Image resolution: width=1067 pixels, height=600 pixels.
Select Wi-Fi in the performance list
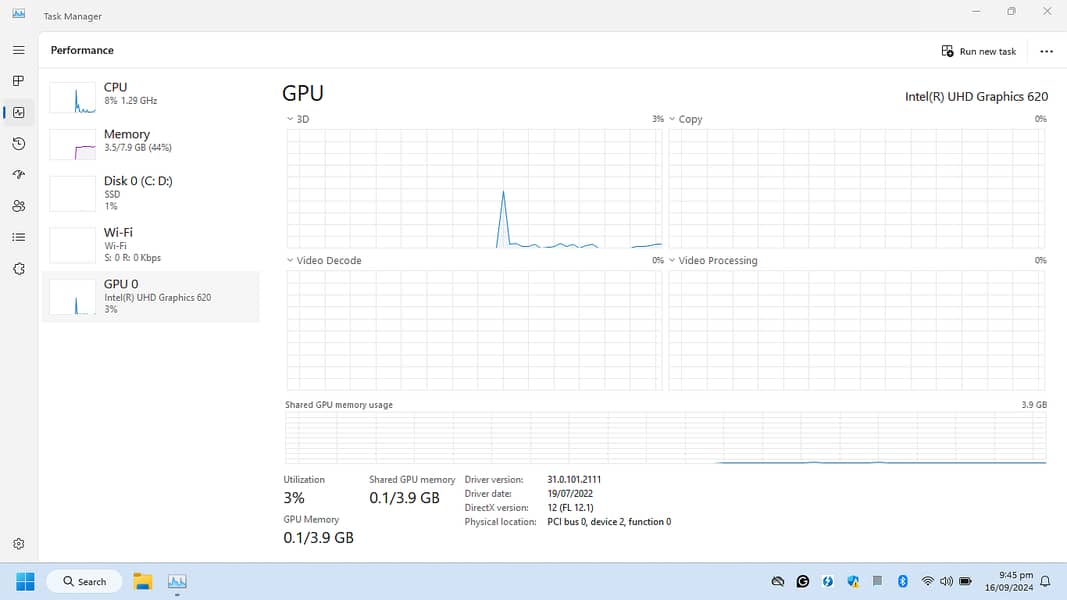point(150,244)
